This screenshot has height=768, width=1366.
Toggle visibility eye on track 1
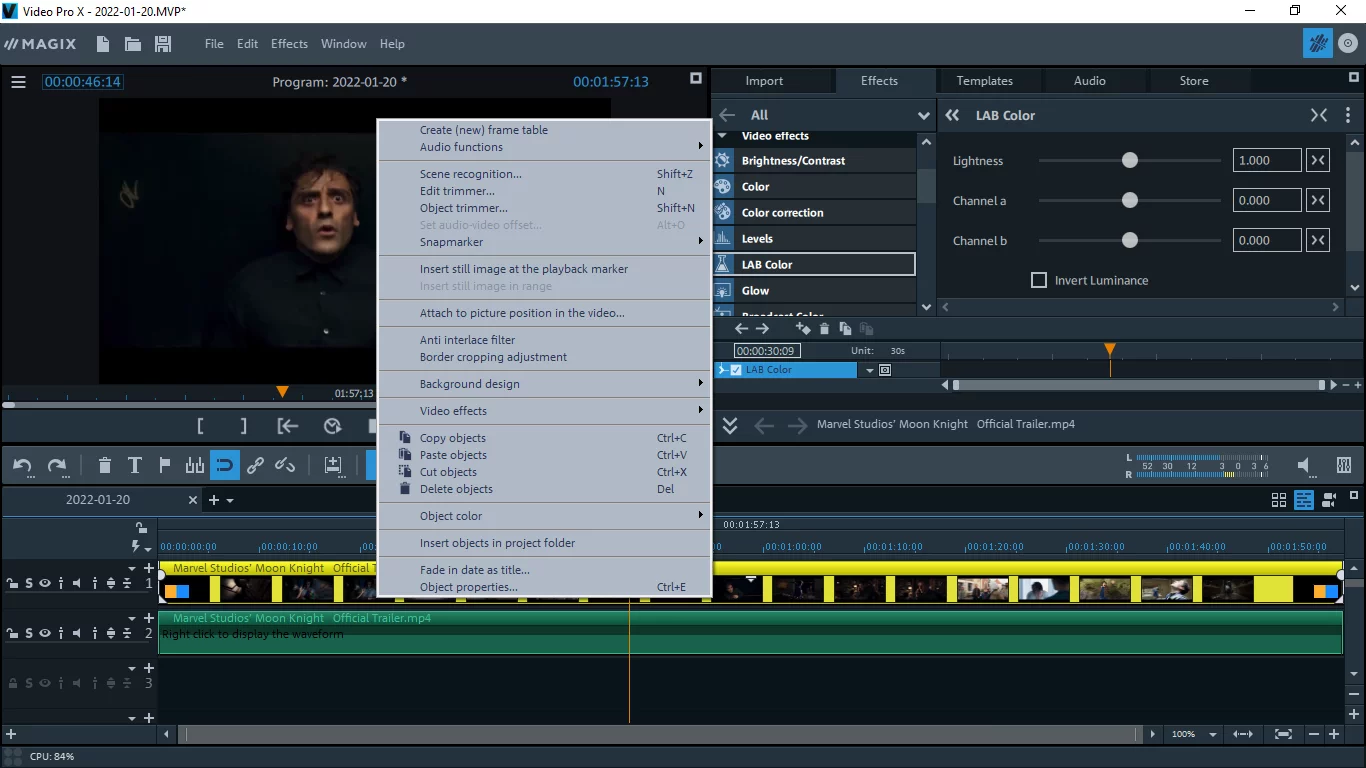(45, 583)
